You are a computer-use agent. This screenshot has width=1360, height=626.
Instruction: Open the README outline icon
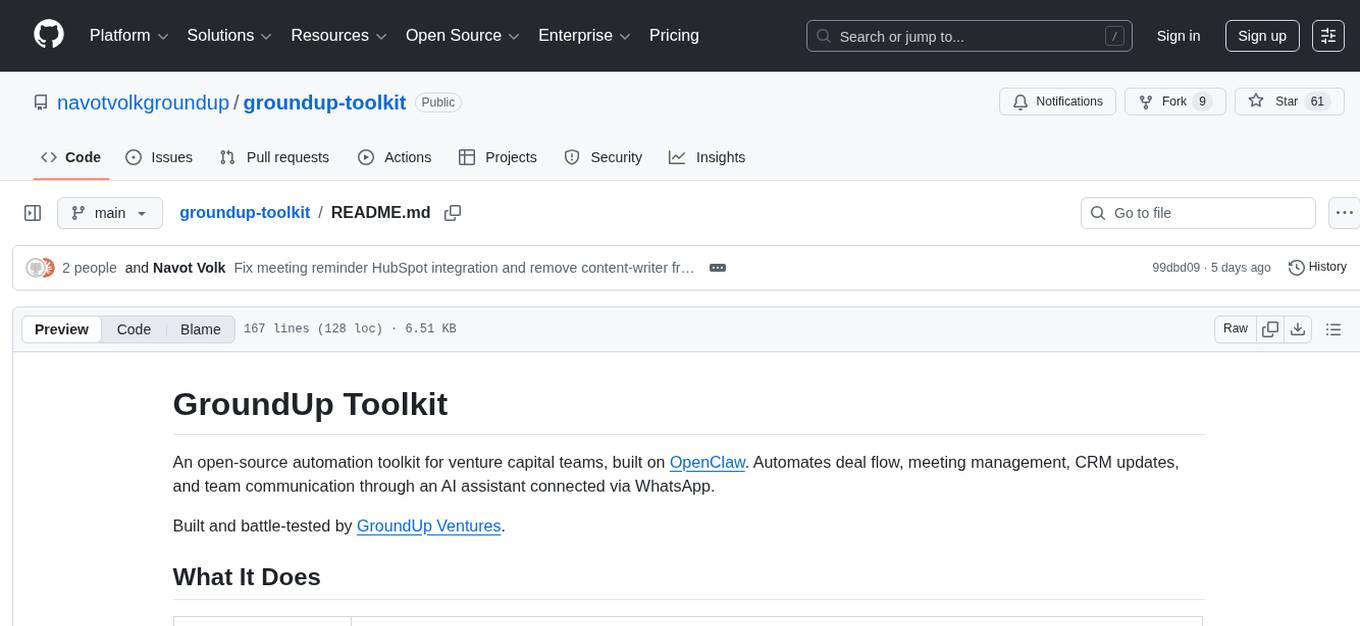click(1334, 328)
